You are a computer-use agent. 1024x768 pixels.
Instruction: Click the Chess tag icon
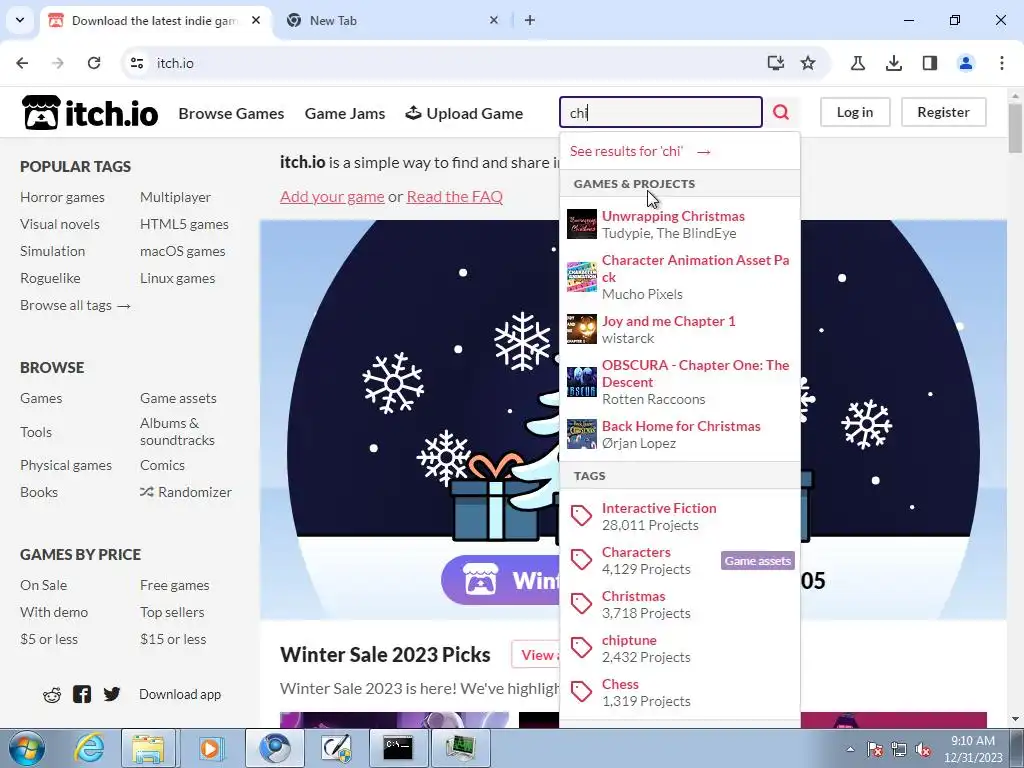[x=581, y=692]
